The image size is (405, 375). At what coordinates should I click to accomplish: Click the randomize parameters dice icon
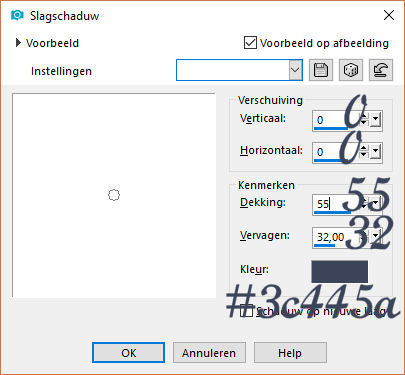click(x=351, y=70)
